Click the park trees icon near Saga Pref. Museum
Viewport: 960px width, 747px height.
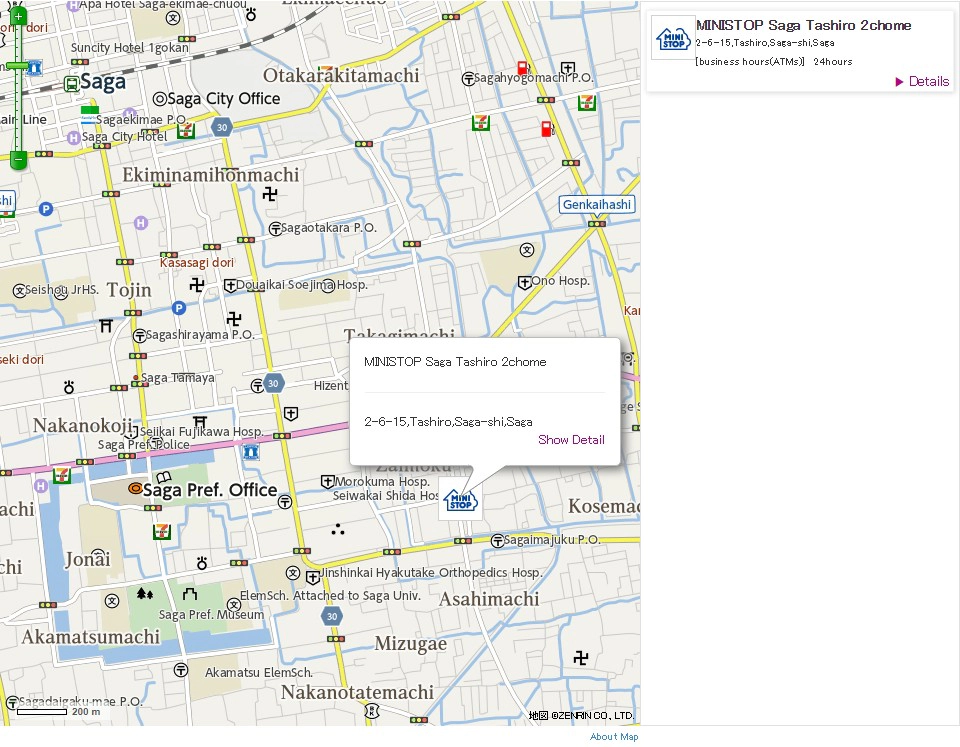pos(144,593)
